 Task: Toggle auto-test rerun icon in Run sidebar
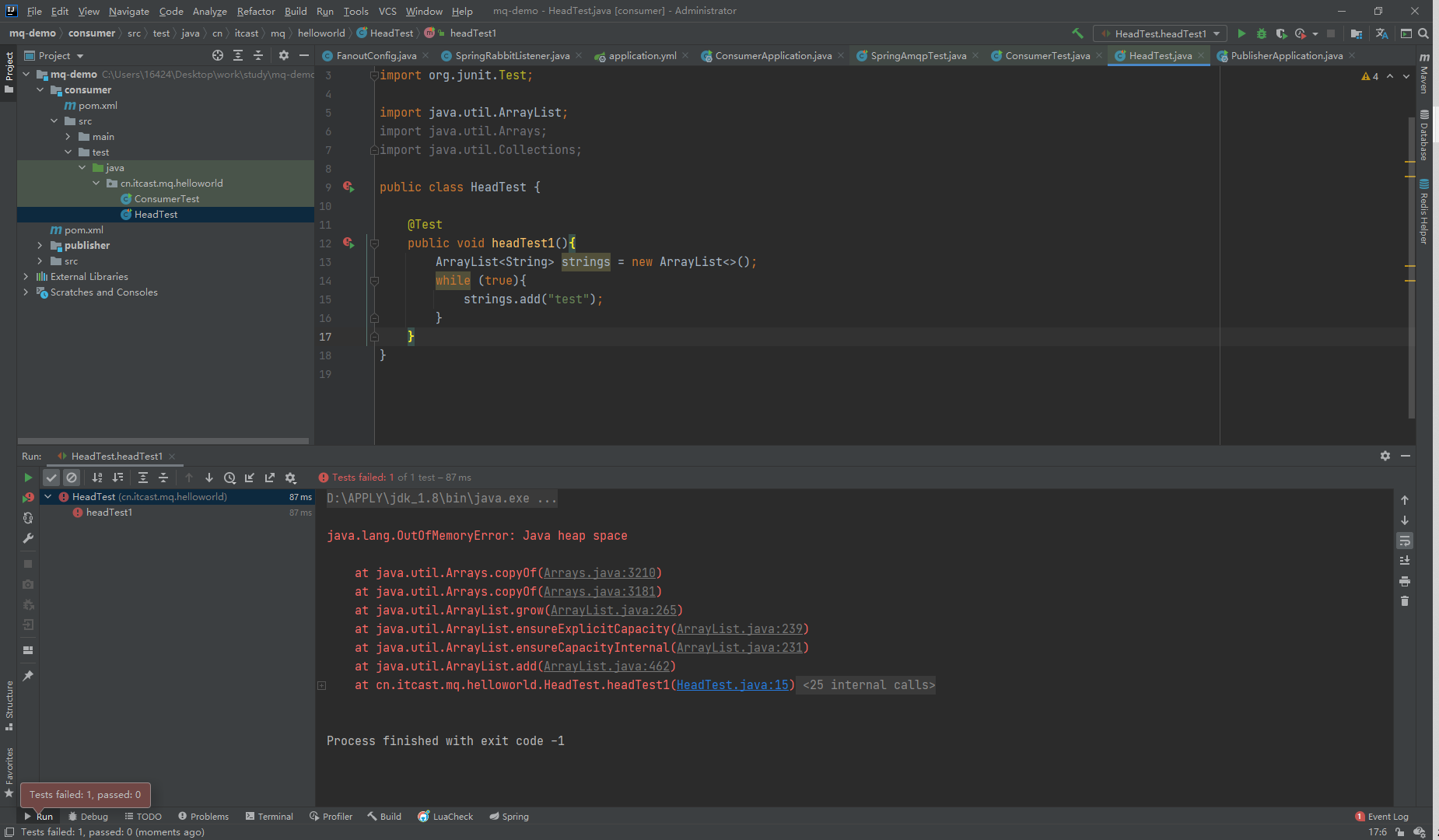[x=28, y=518]
